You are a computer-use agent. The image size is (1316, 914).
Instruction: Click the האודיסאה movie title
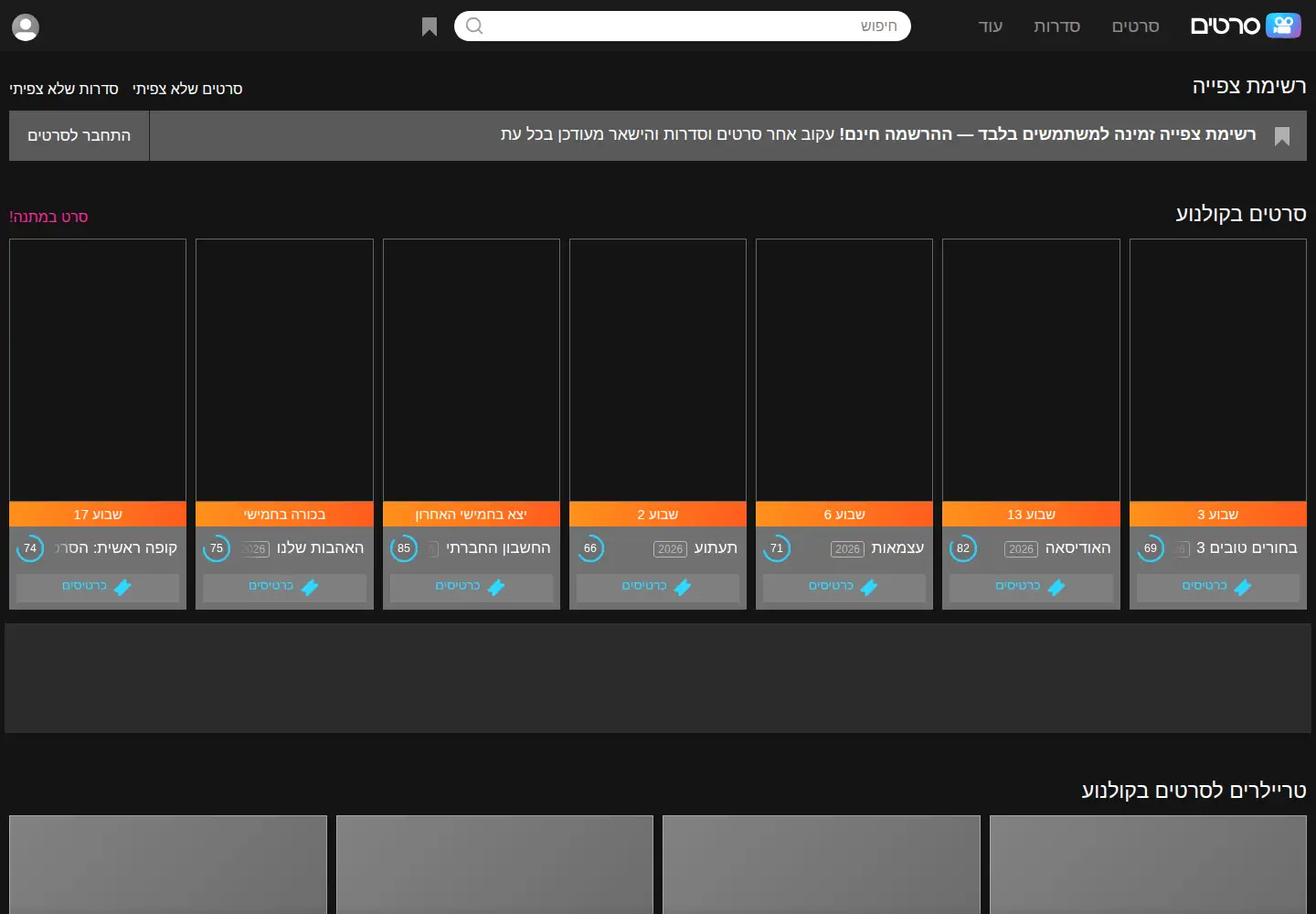click(x=1077, y=547)
